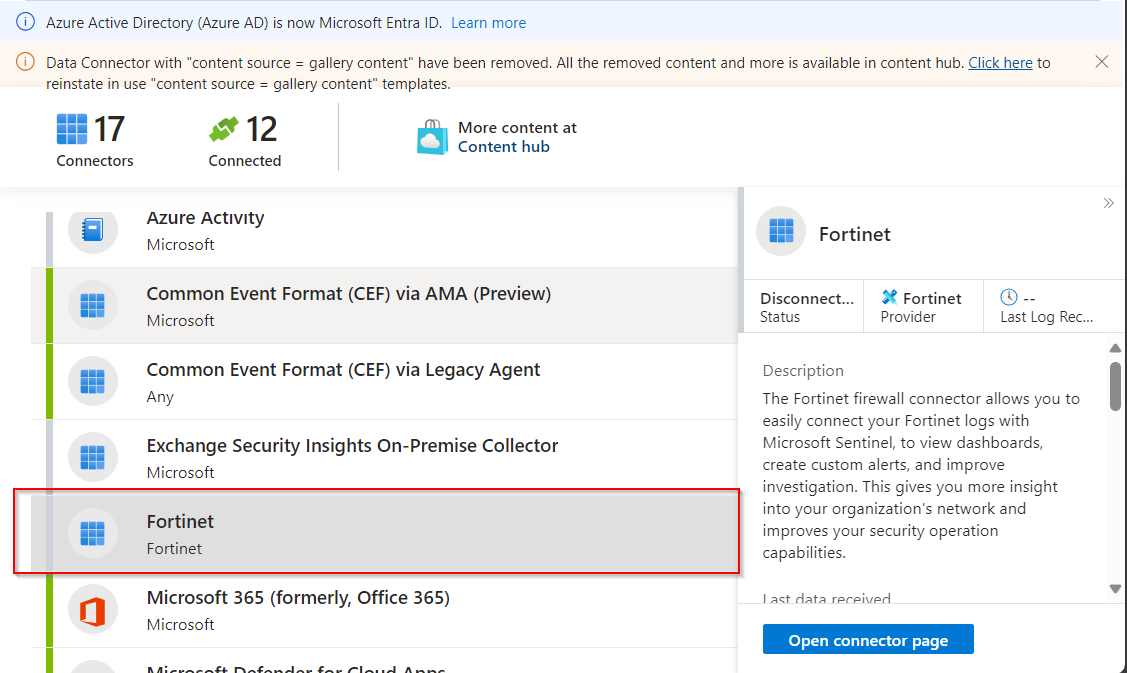The height and width of the screenshot is (673, 1127).
Task: Click the Exchange Security Insights connector icon
Action: point(92,457)
